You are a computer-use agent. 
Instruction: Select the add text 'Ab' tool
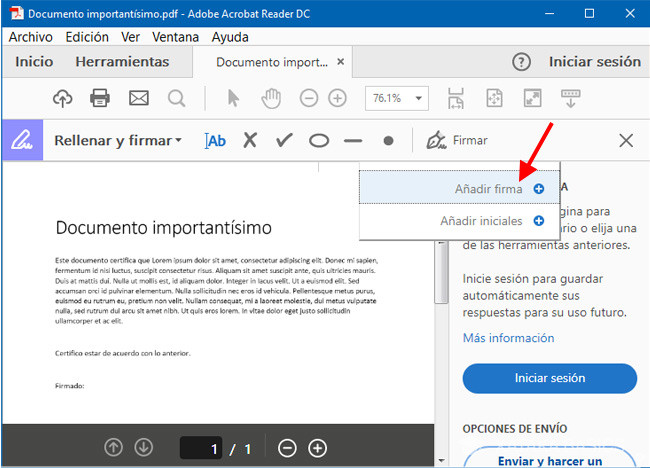coord(215,140)
